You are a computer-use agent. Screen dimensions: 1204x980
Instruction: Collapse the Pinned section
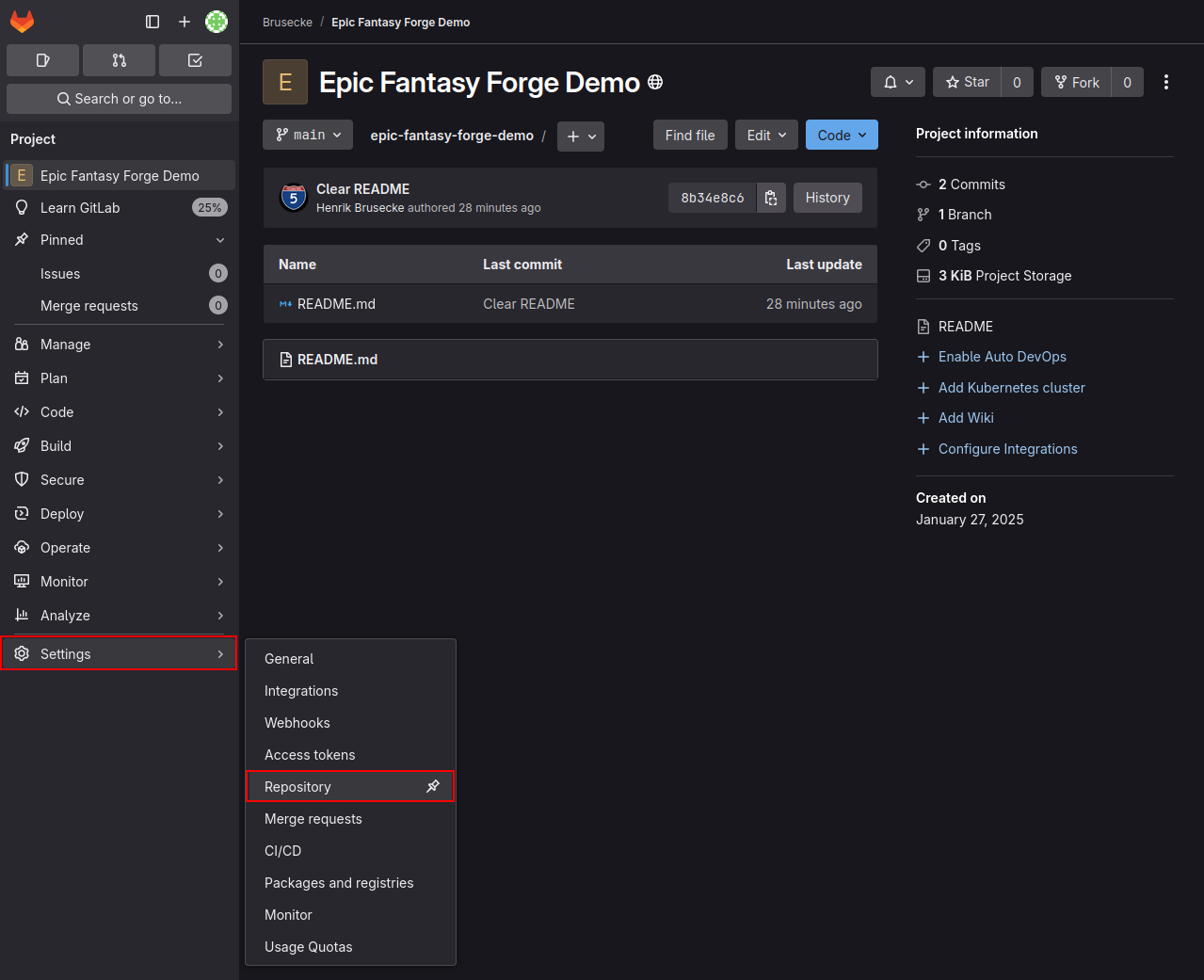[x=119, y=240]
